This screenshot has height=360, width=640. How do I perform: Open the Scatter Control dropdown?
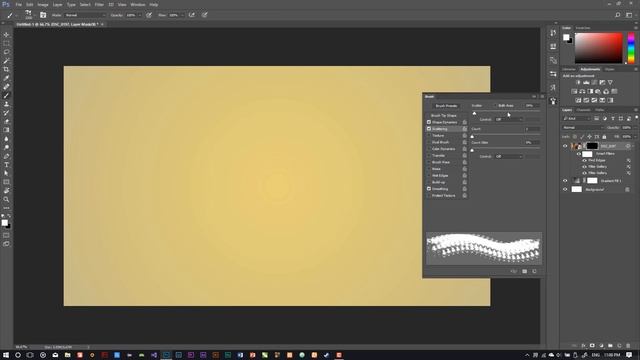pyautogui.click(x=509, y=120)
